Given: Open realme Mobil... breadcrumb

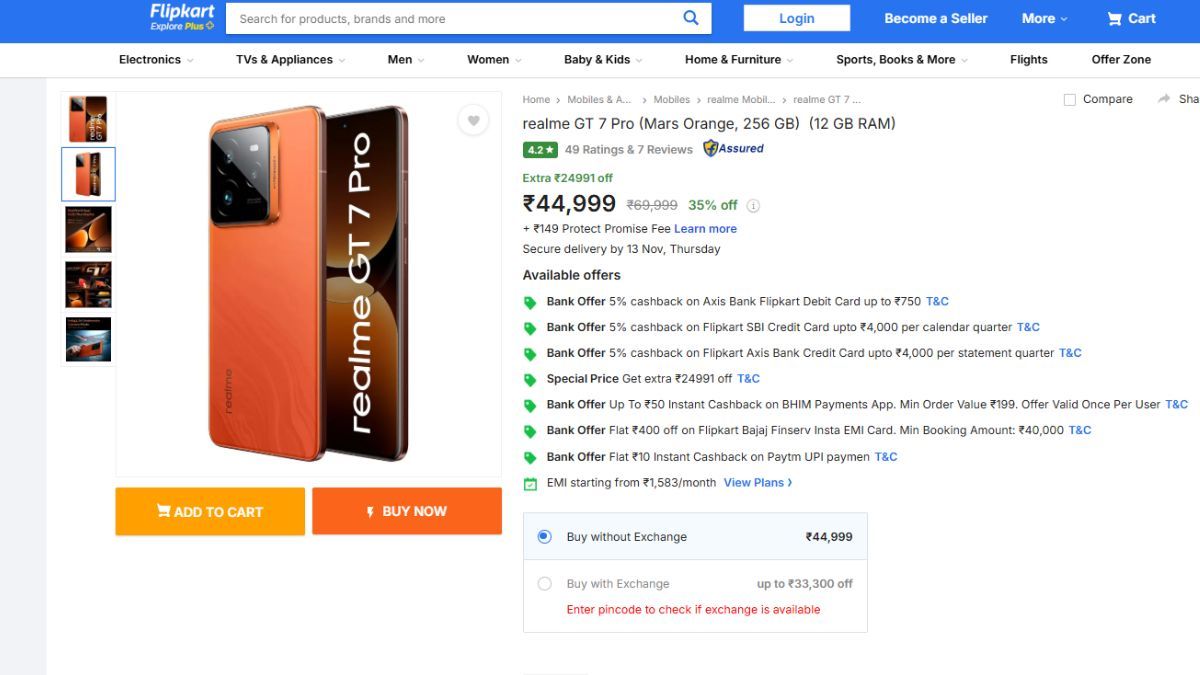Looking at the screenshot, I should coord(741,100).
